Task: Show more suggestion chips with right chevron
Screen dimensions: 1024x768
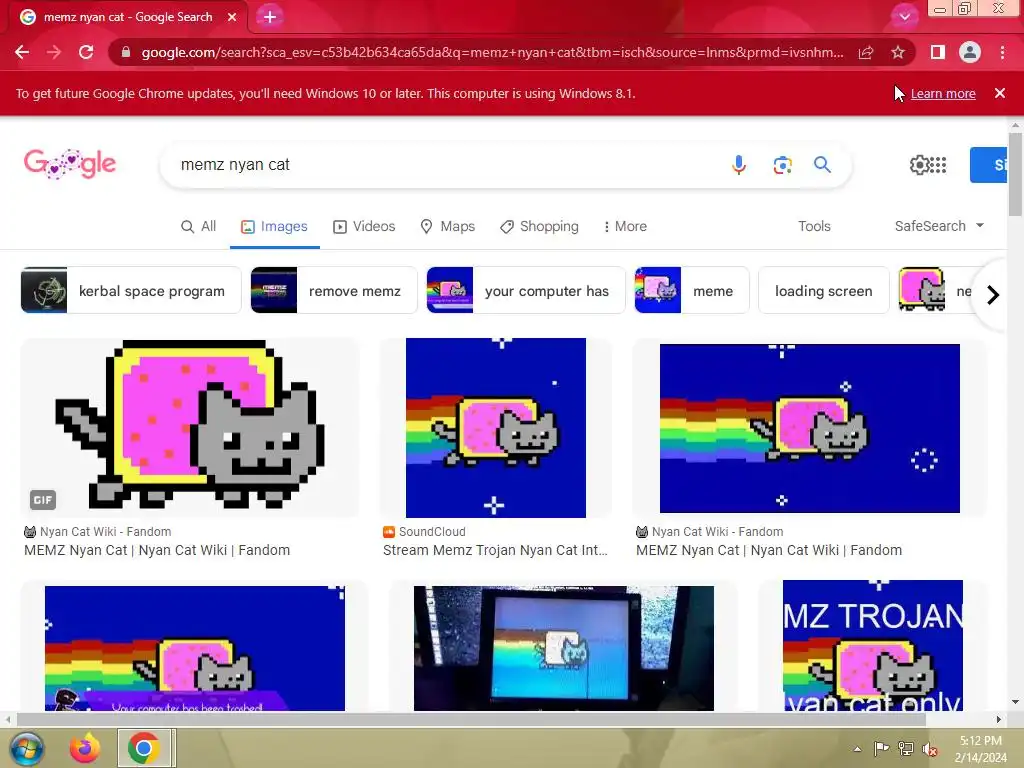Action: pyautogui.click(x=993, y=295)
